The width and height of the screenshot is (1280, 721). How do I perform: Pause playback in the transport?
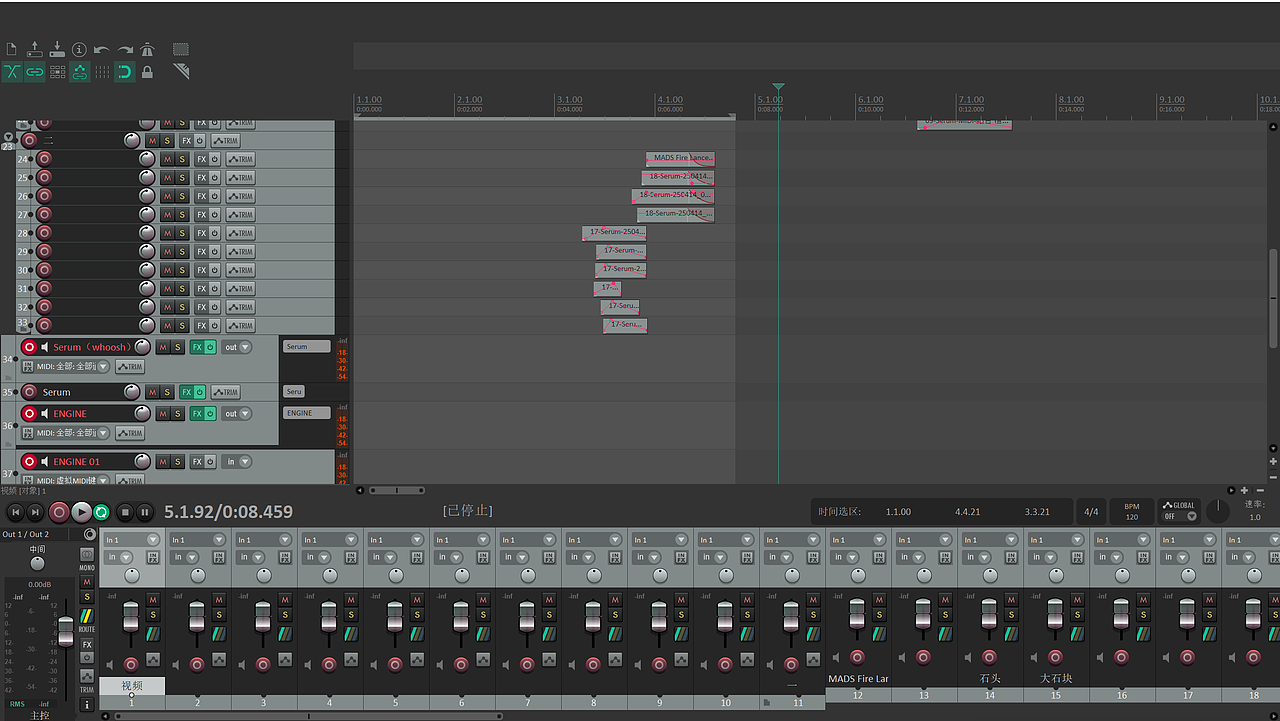click(145, 512)
